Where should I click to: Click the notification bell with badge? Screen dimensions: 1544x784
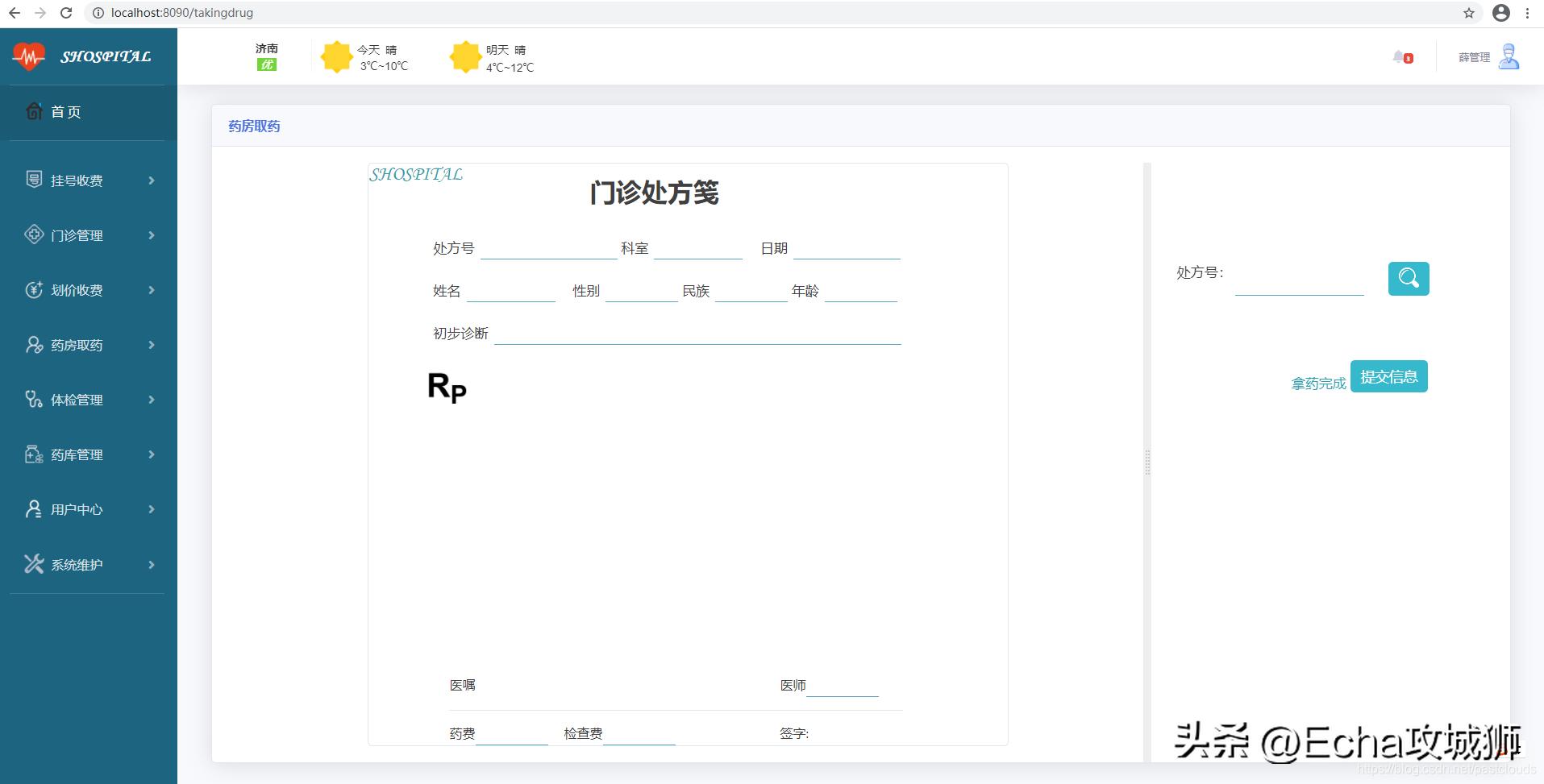tap(1401, 56)
